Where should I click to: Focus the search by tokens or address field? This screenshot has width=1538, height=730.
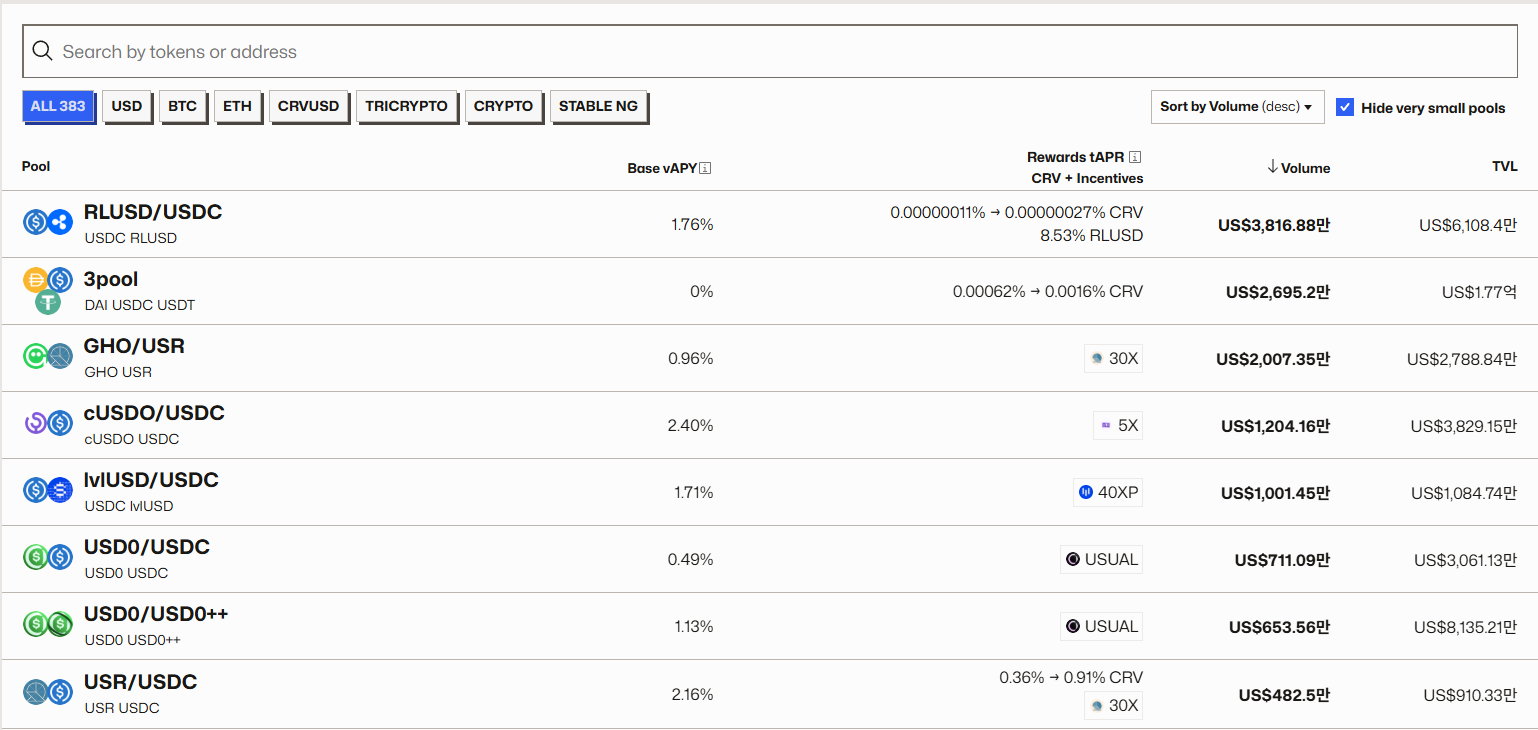770,51
